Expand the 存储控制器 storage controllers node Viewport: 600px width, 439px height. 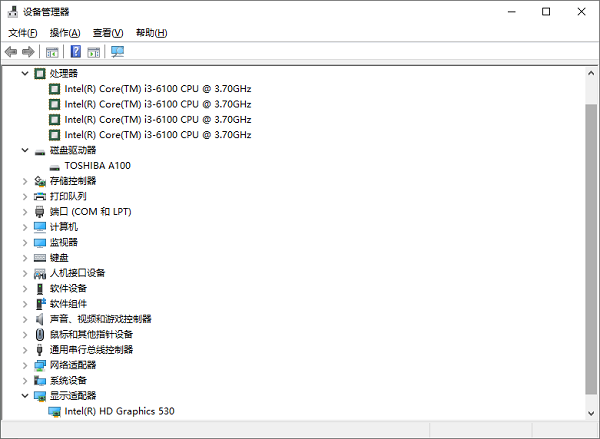point(25,181)
